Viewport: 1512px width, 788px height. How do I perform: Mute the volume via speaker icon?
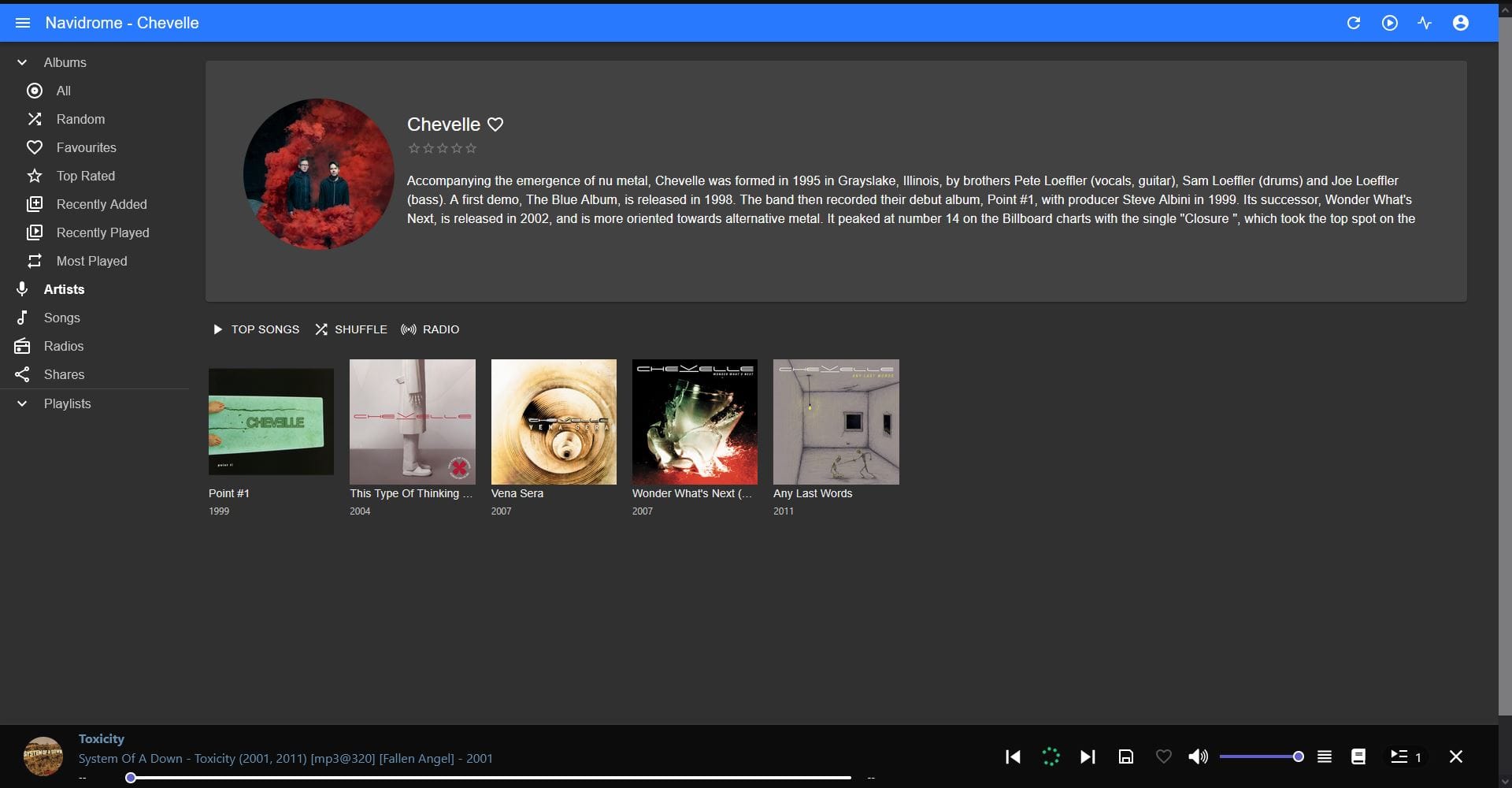[x=1198, y=756]
